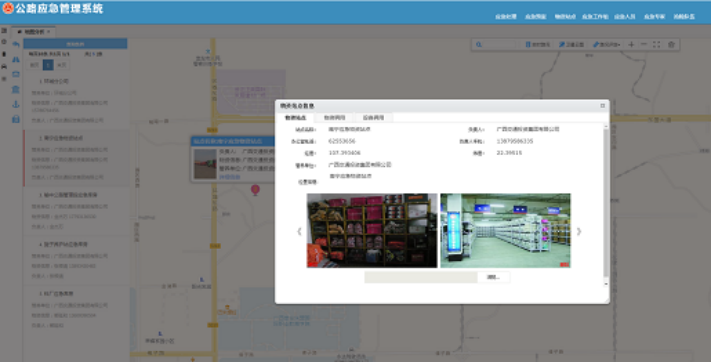Screen dimensions: 712x362
Task: Open the 物资站点 menu in the header
Action: [565, 17]
